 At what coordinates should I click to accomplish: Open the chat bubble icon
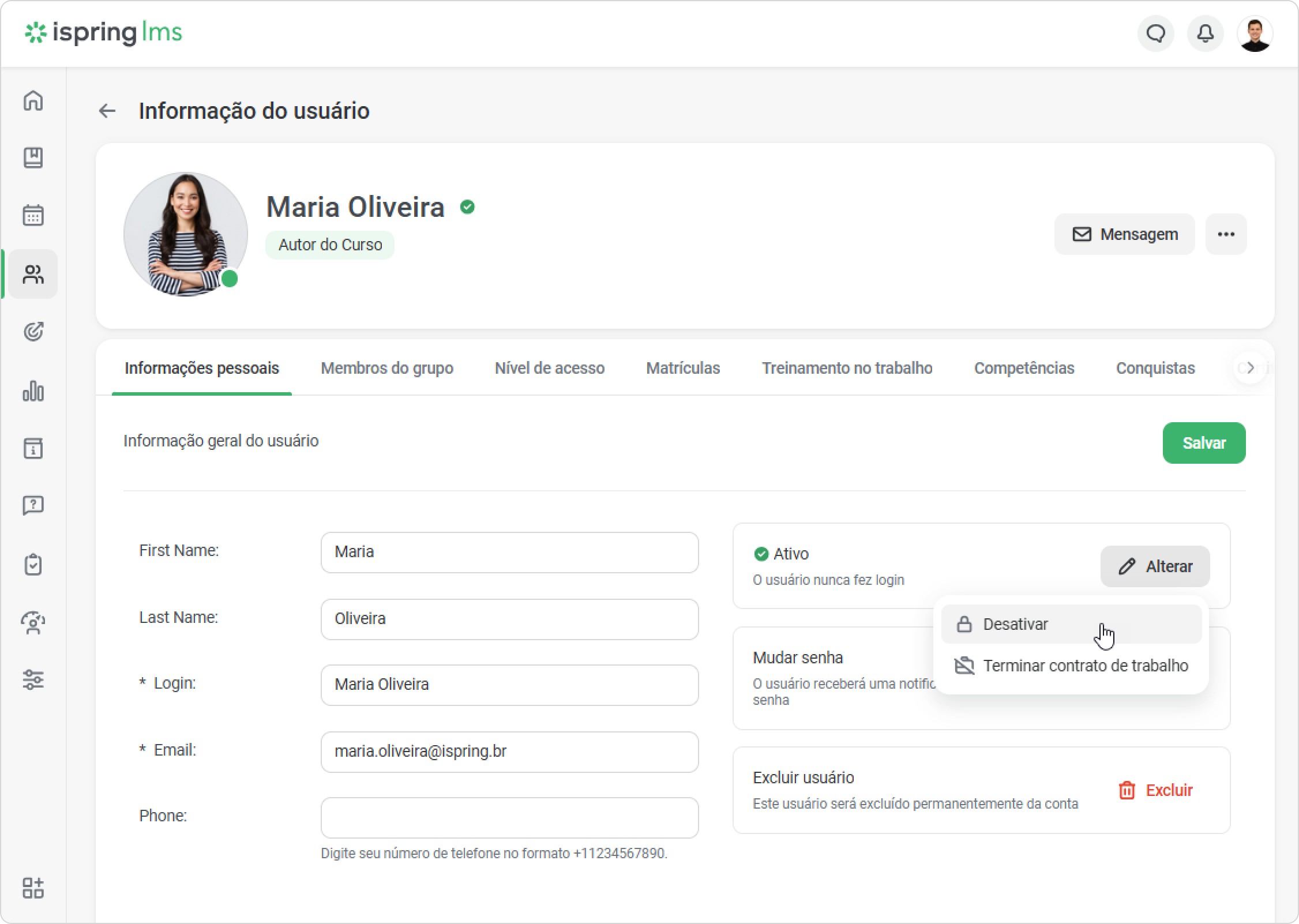pyautogui.click(x=1155, y=34)
